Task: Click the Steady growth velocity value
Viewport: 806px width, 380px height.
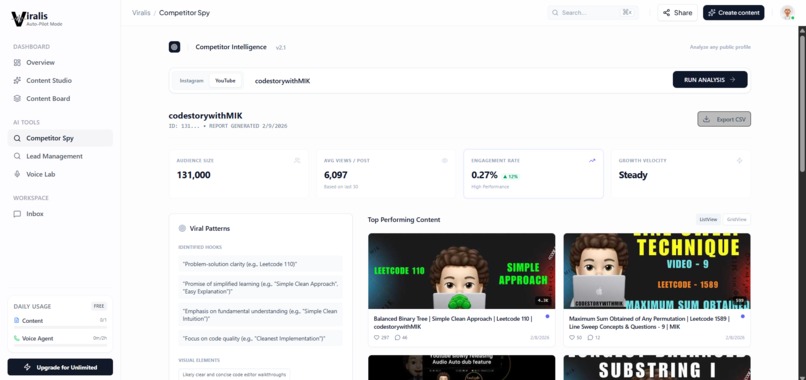Action: [633, 175]
